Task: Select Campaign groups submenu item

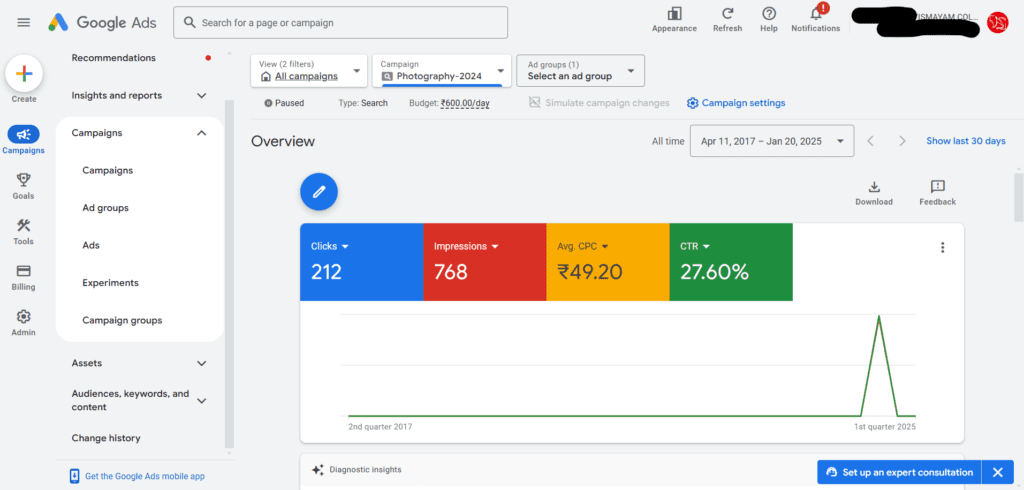Action: (x=122, y=321)
